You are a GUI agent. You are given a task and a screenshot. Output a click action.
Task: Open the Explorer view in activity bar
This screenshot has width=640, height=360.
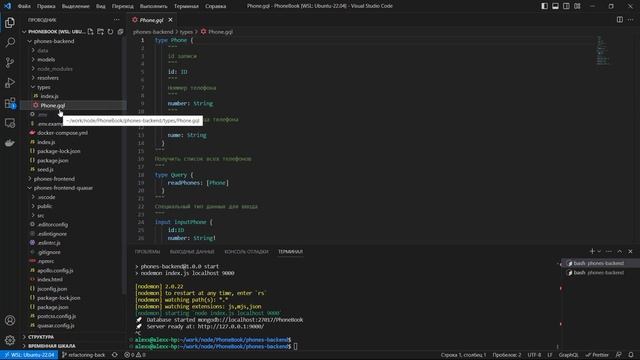pyautogui.click(x=10, y=22)
